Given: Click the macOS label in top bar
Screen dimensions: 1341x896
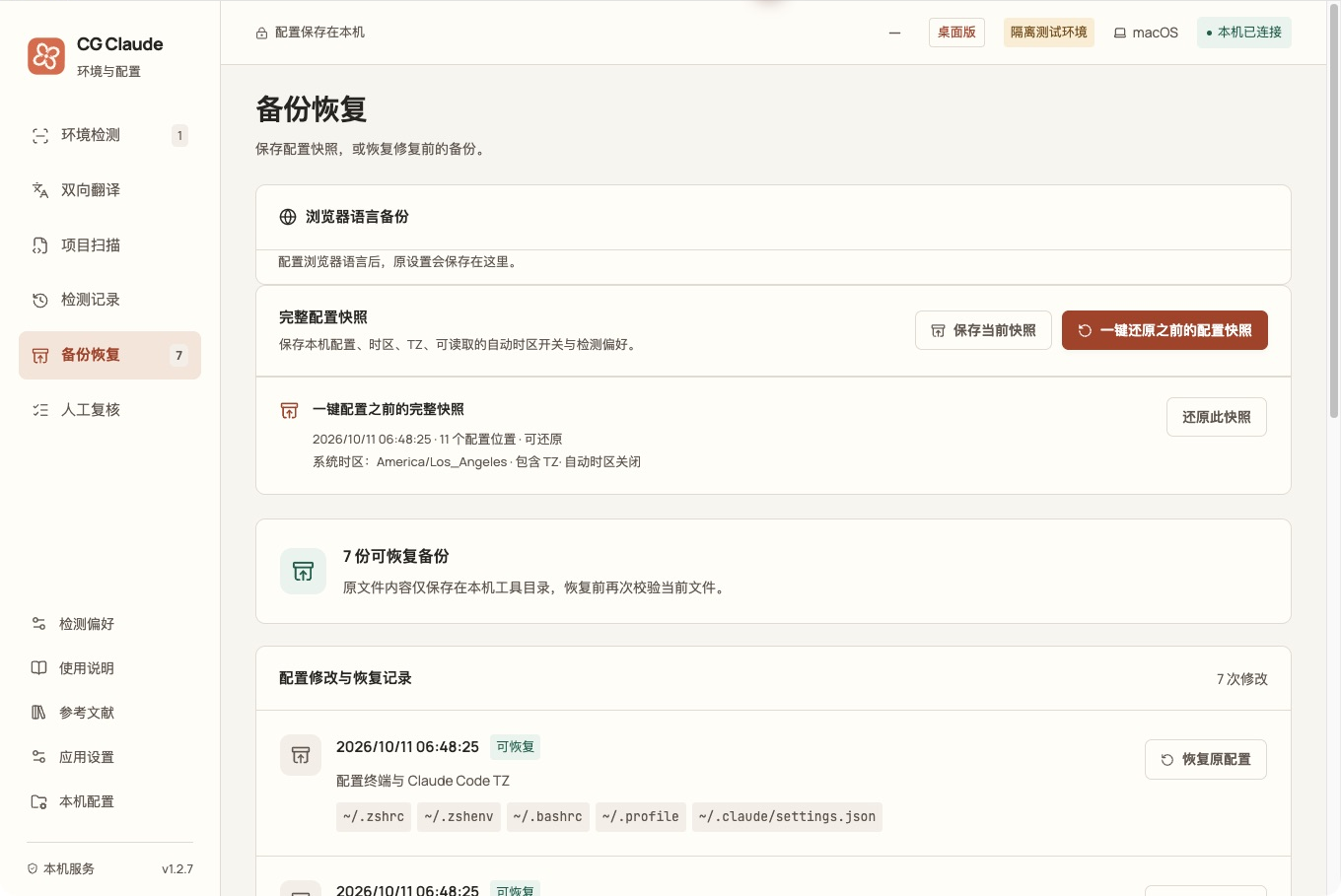Looking at the screenshot, I should (x=1156, y=33).
